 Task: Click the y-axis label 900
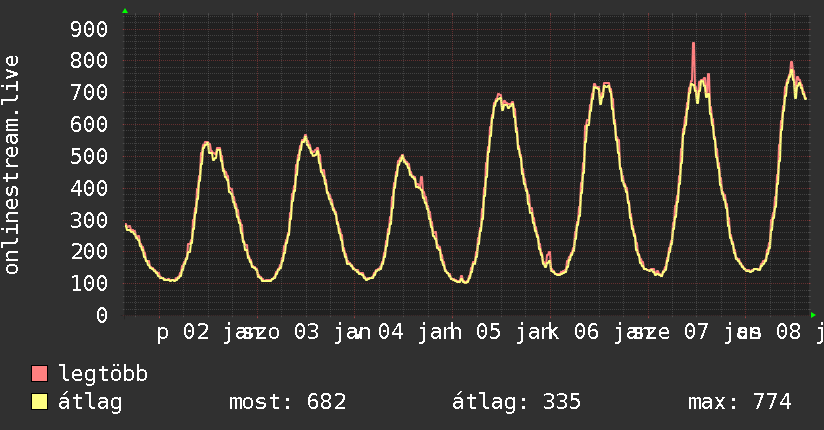coord(89,29)
